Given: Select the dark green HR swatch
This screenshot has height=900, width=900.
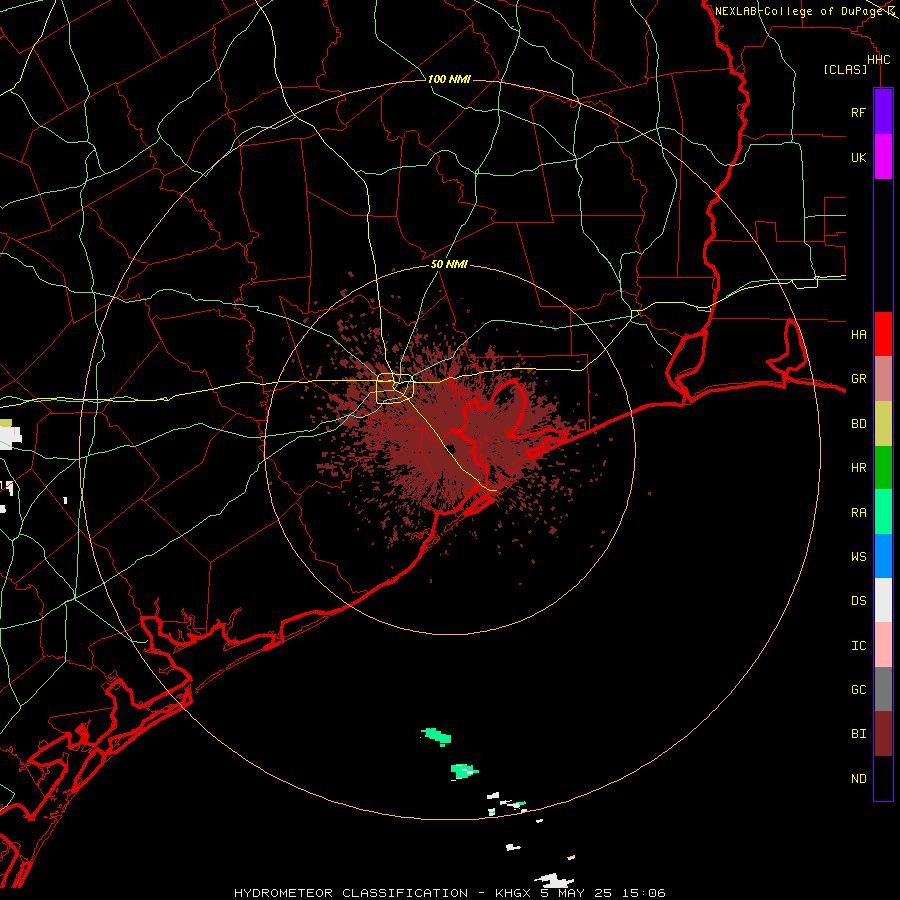Looking at the screenshot, I should 883,467.
